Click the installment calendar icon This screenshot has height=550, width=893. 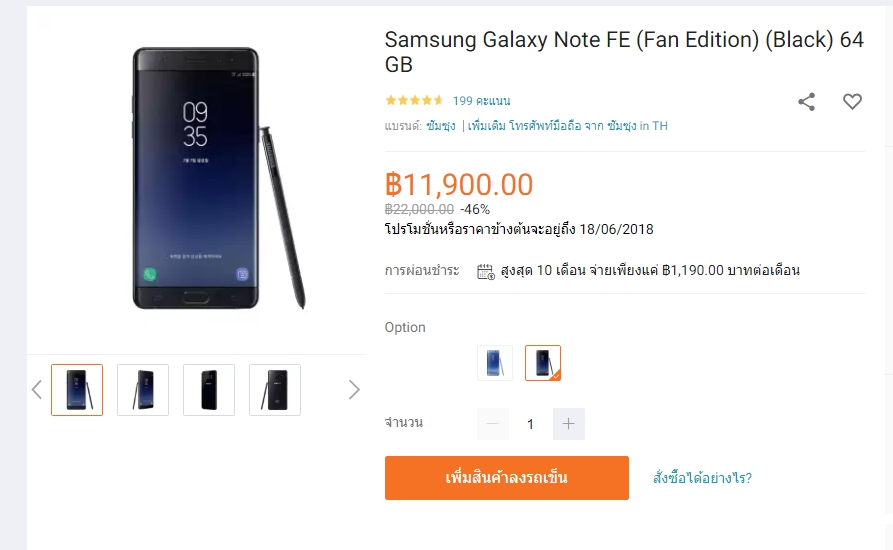485,272
